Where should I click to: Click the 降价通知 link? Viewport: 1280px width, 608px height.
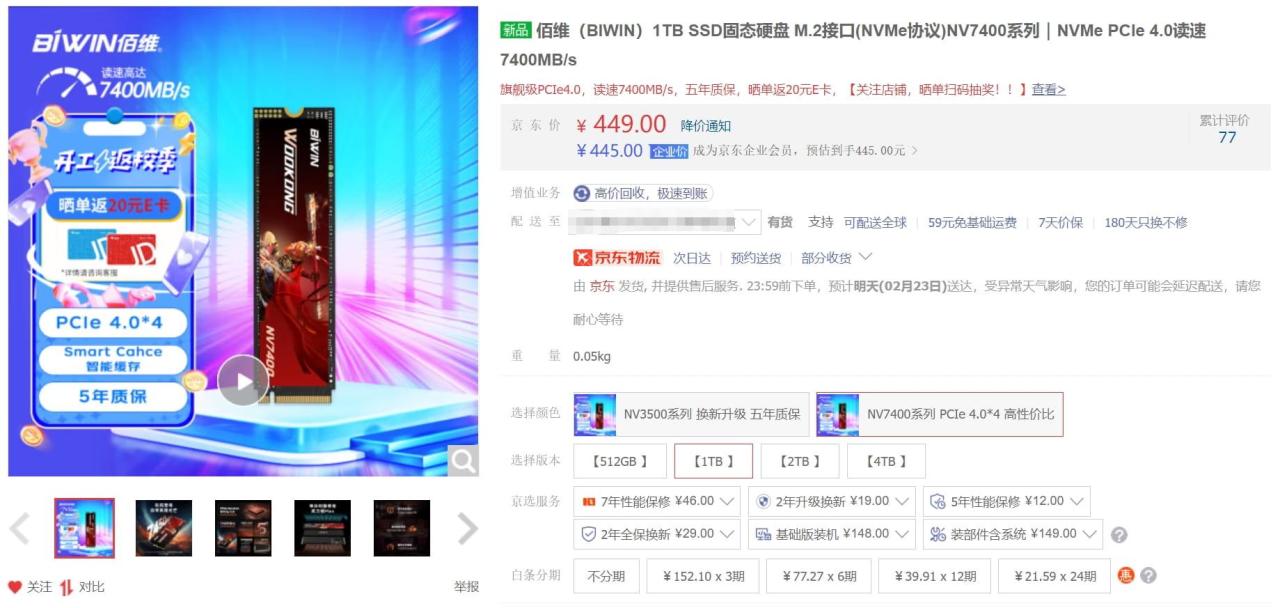(x=706, y=126)
